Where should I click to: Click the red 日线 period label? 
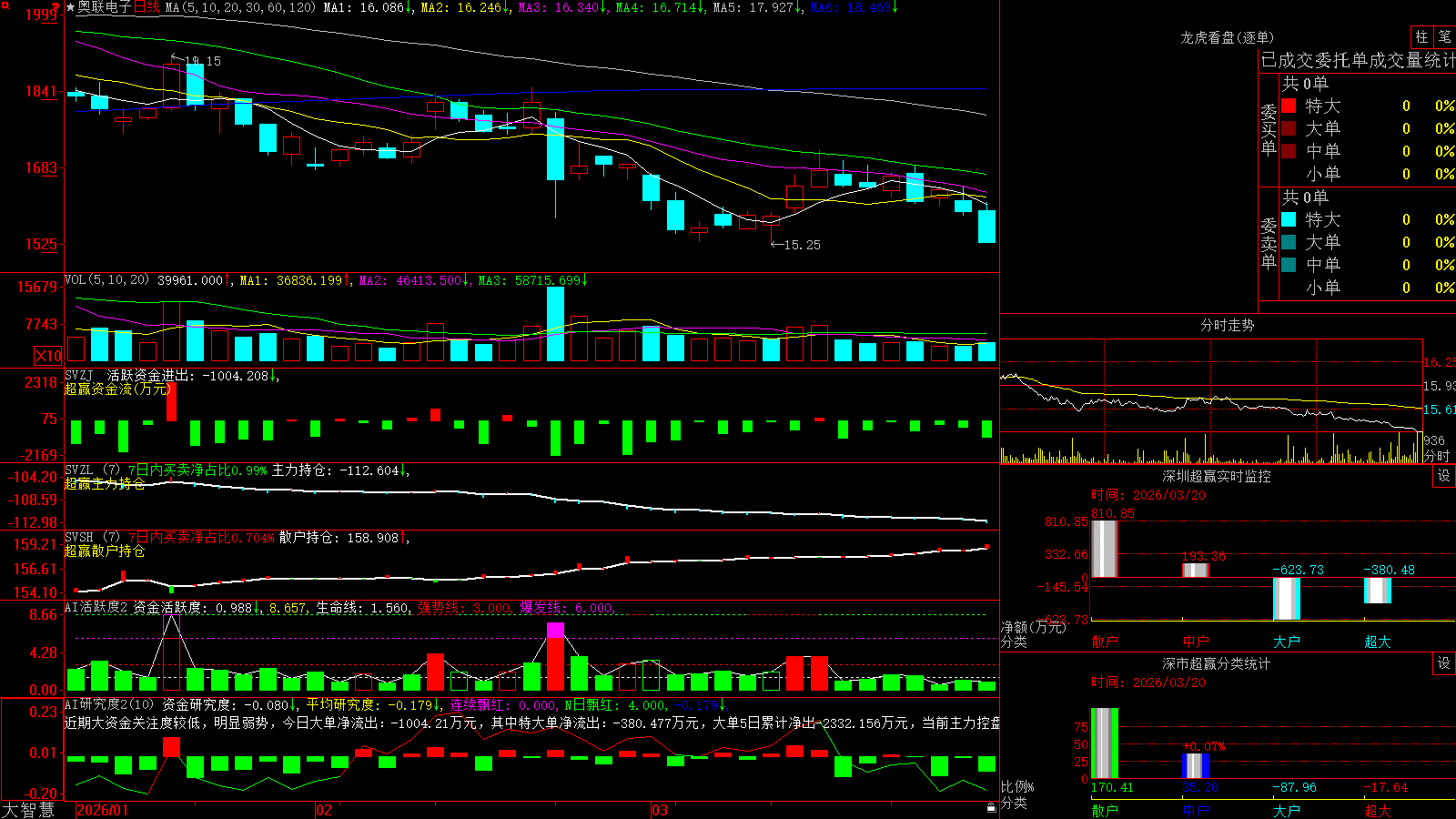coord(147,7)
